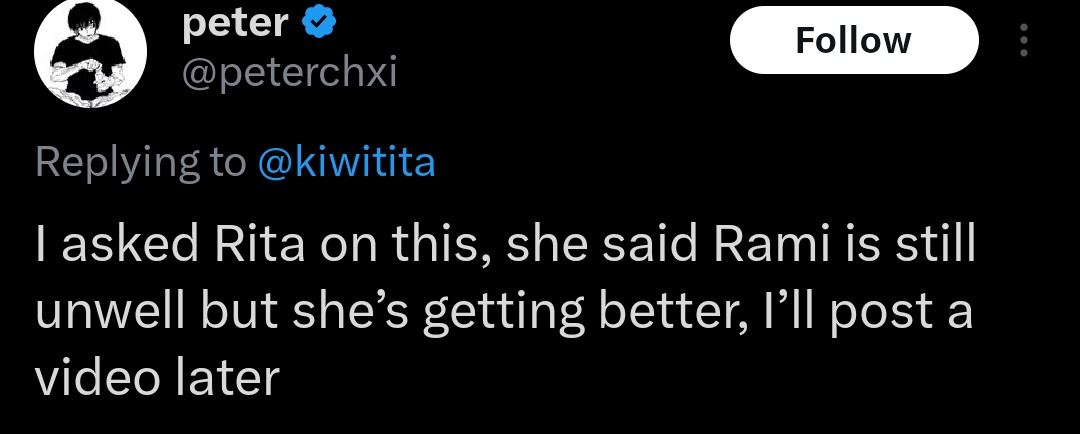The width and height of the screenshot is (1080, 434).
Task: Click the word 'unwell' in the tweet
Action: coord(111,311)
